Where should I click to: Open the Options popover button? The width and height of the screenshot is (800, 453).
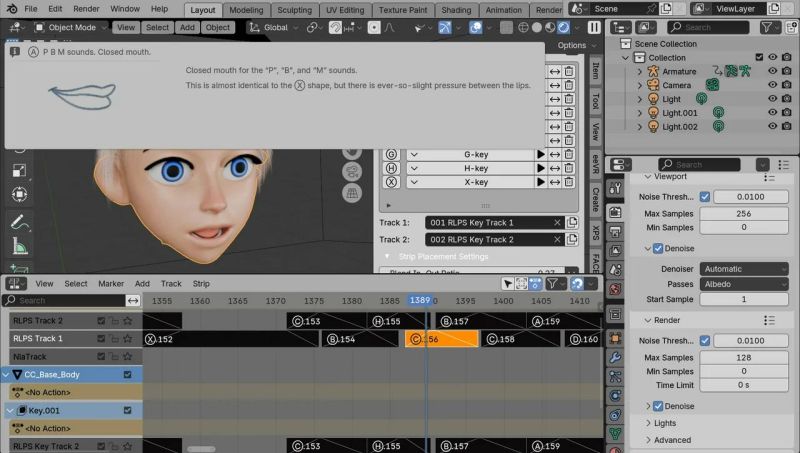point(577,45)
